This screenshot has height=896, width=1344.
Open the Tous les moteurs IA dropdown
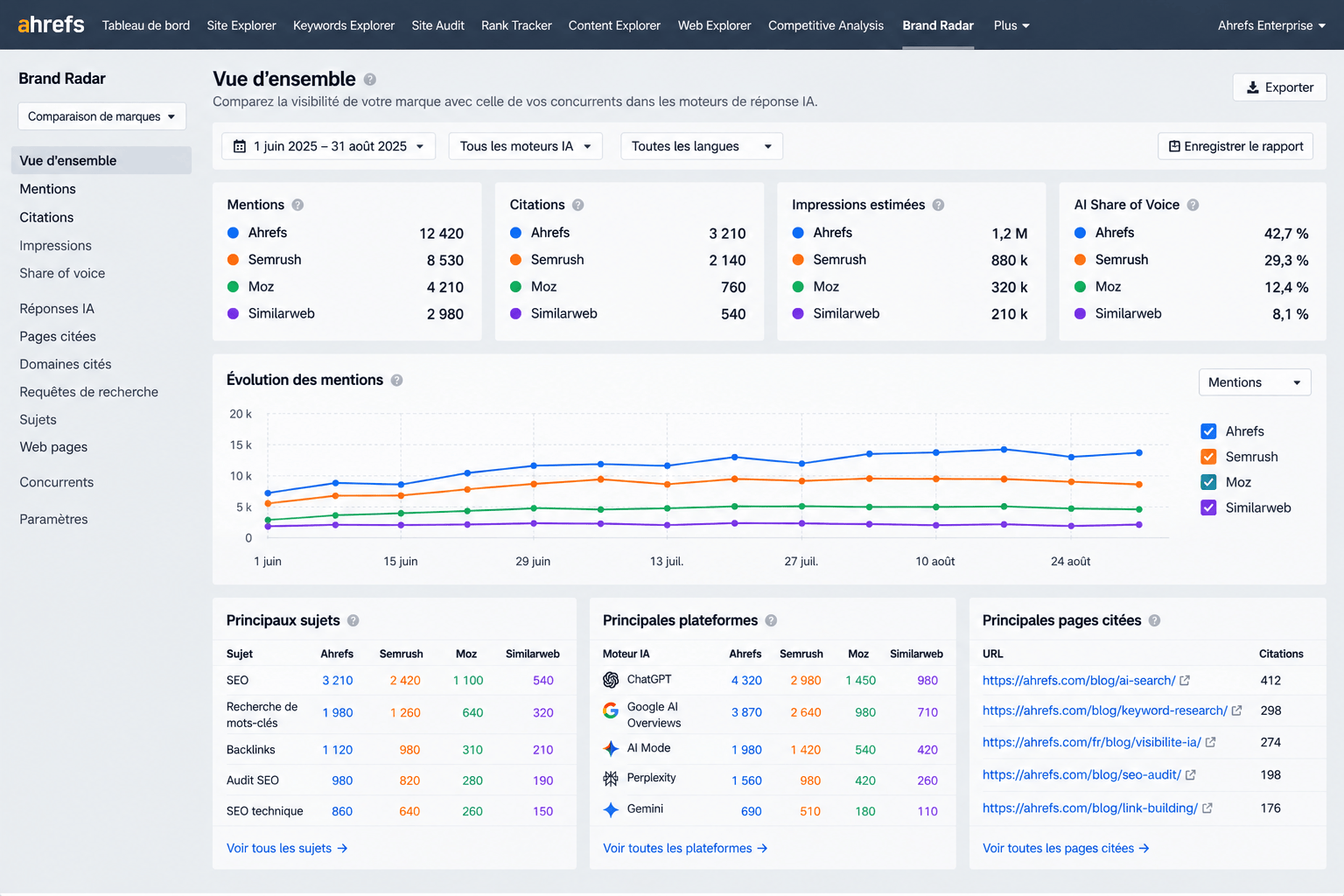tap(526, 146)
